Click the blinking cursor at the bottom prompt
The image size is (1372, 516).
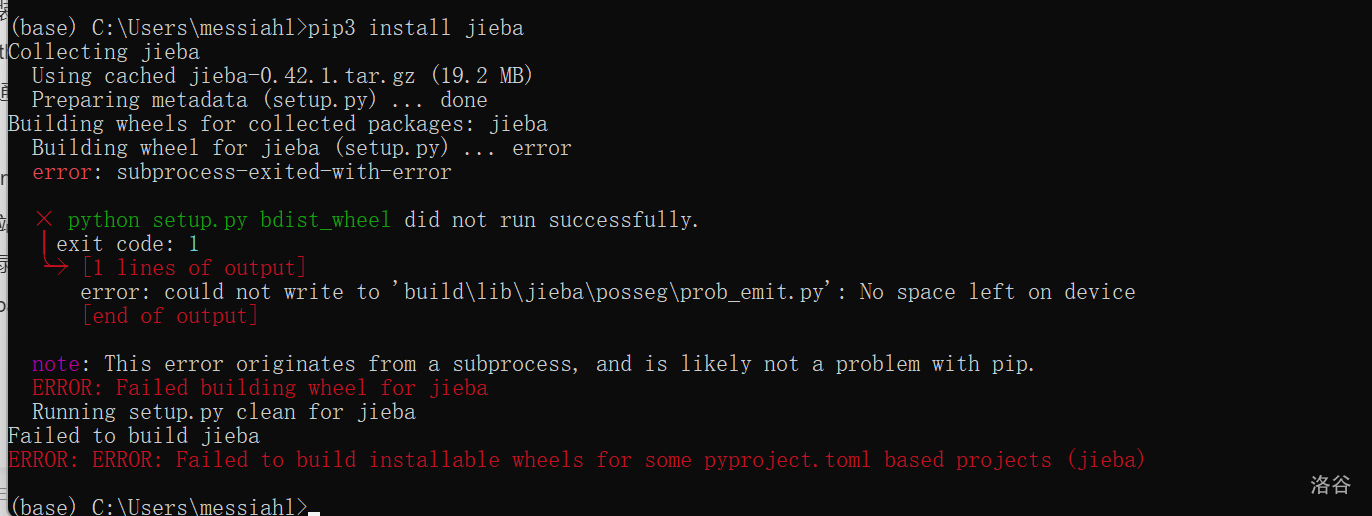[x=314, y=511]
